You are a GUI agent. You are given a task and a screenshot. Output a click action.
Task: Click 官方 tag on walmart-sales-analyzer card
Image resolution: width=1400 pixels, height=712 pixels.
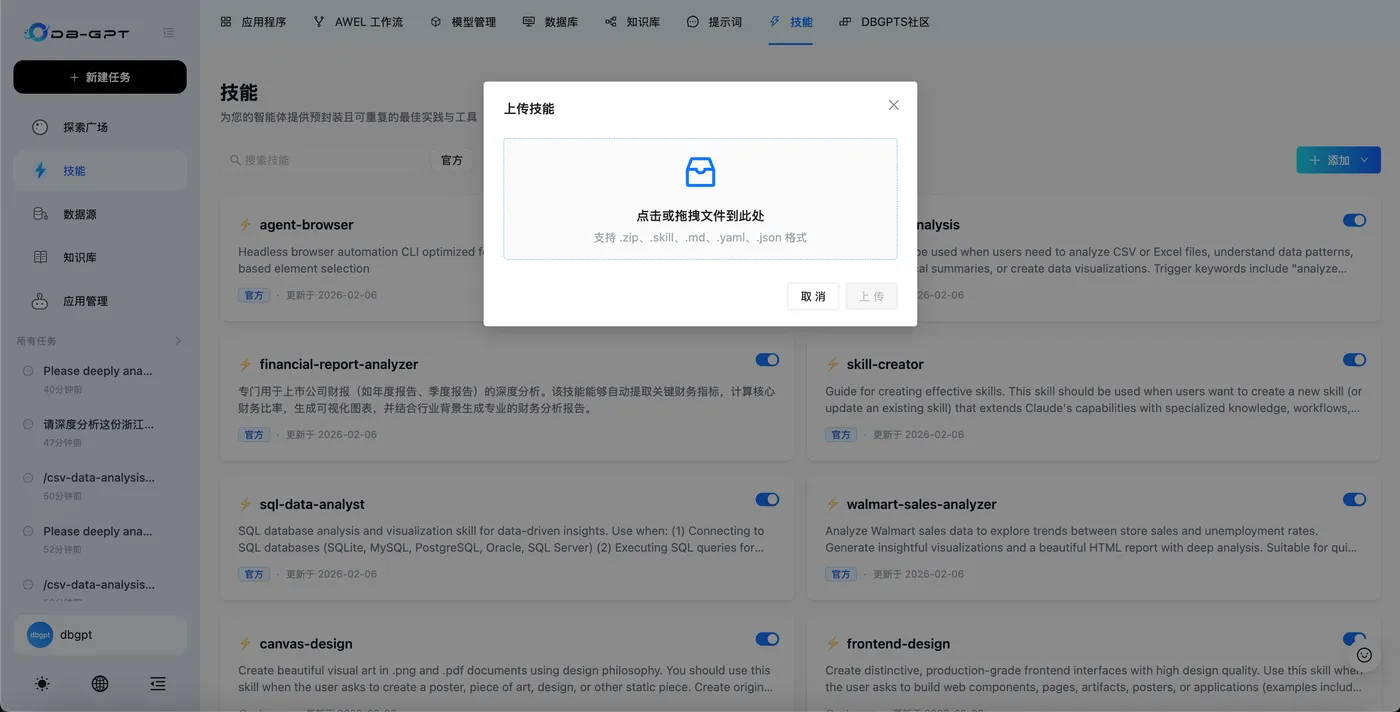(841, 575)
